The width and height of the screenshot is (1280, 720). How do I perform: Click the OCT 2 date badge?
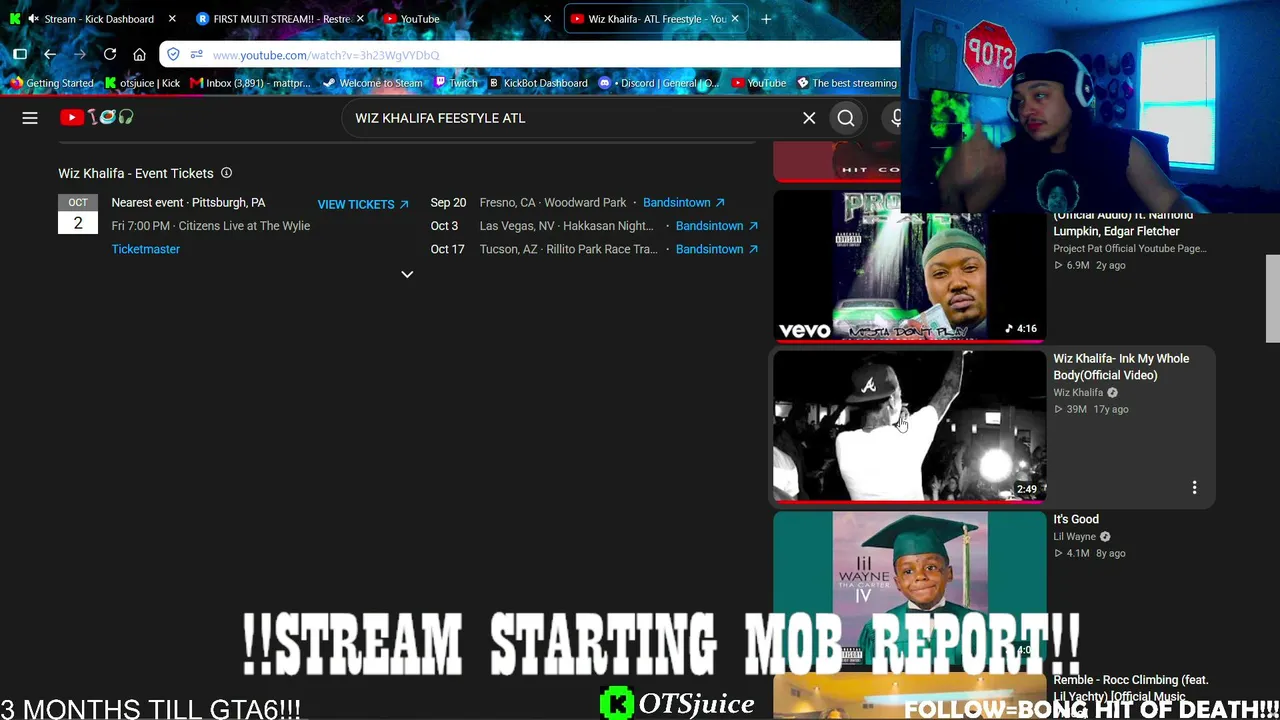tap(78, 214)
